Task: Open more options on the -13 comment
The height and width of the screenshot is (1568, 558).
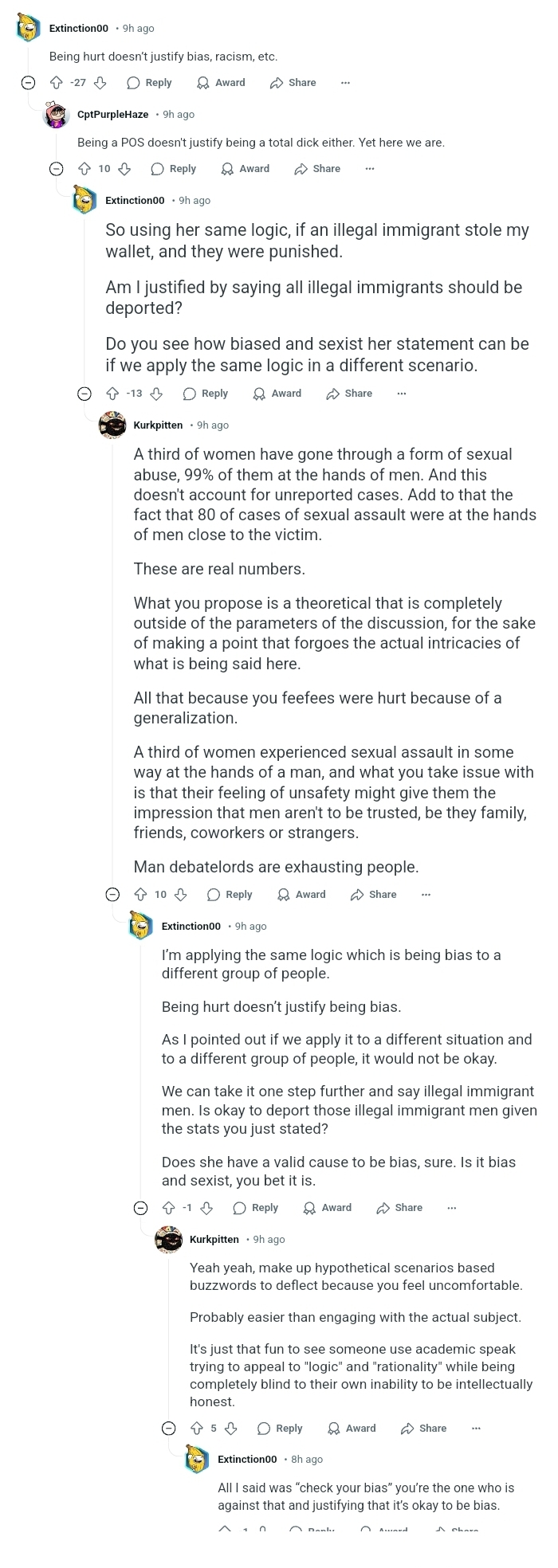Action: coord(401,394)
